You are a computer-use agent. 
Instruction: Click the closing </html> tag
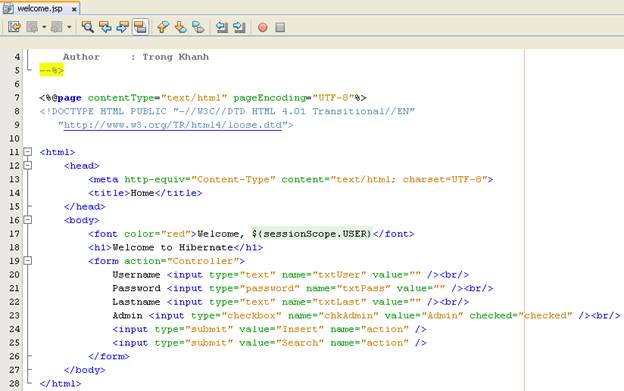pos(60,383)
